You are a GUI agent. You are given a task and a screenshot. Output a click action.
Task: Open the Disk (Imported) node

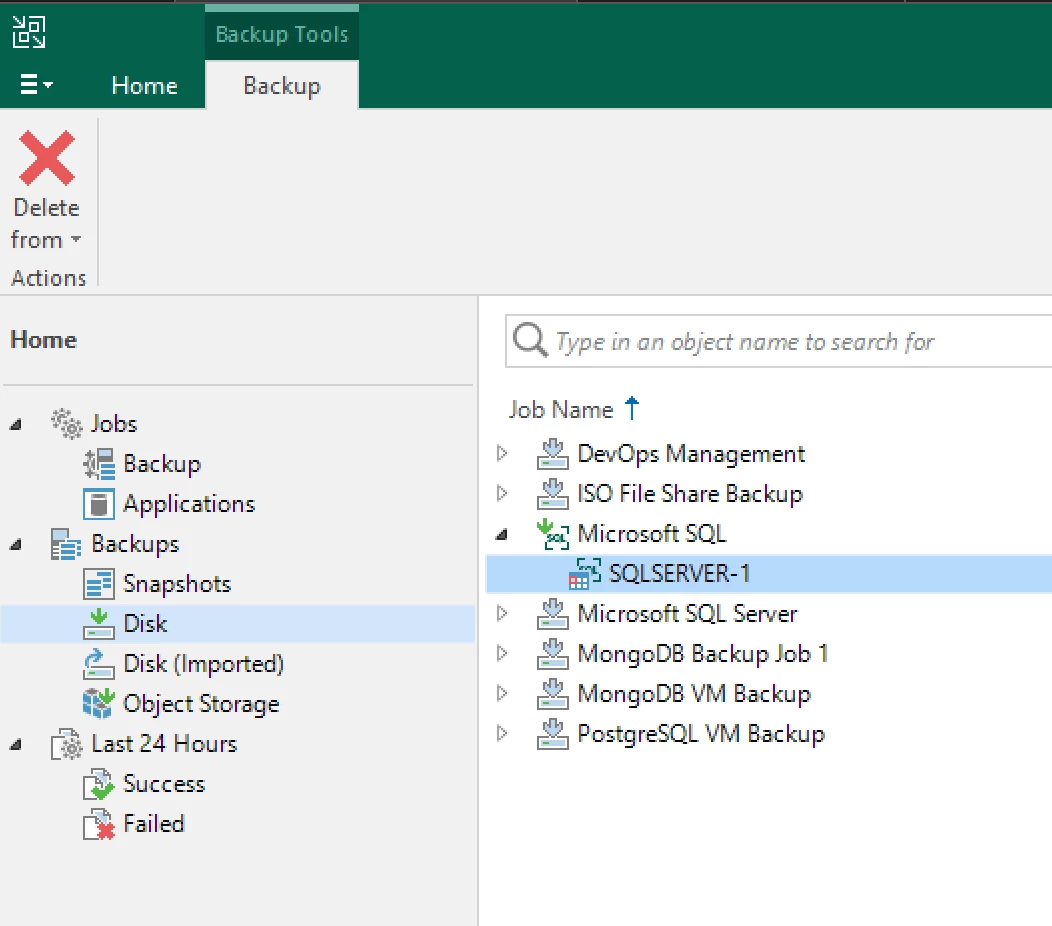tap(203, 664)
